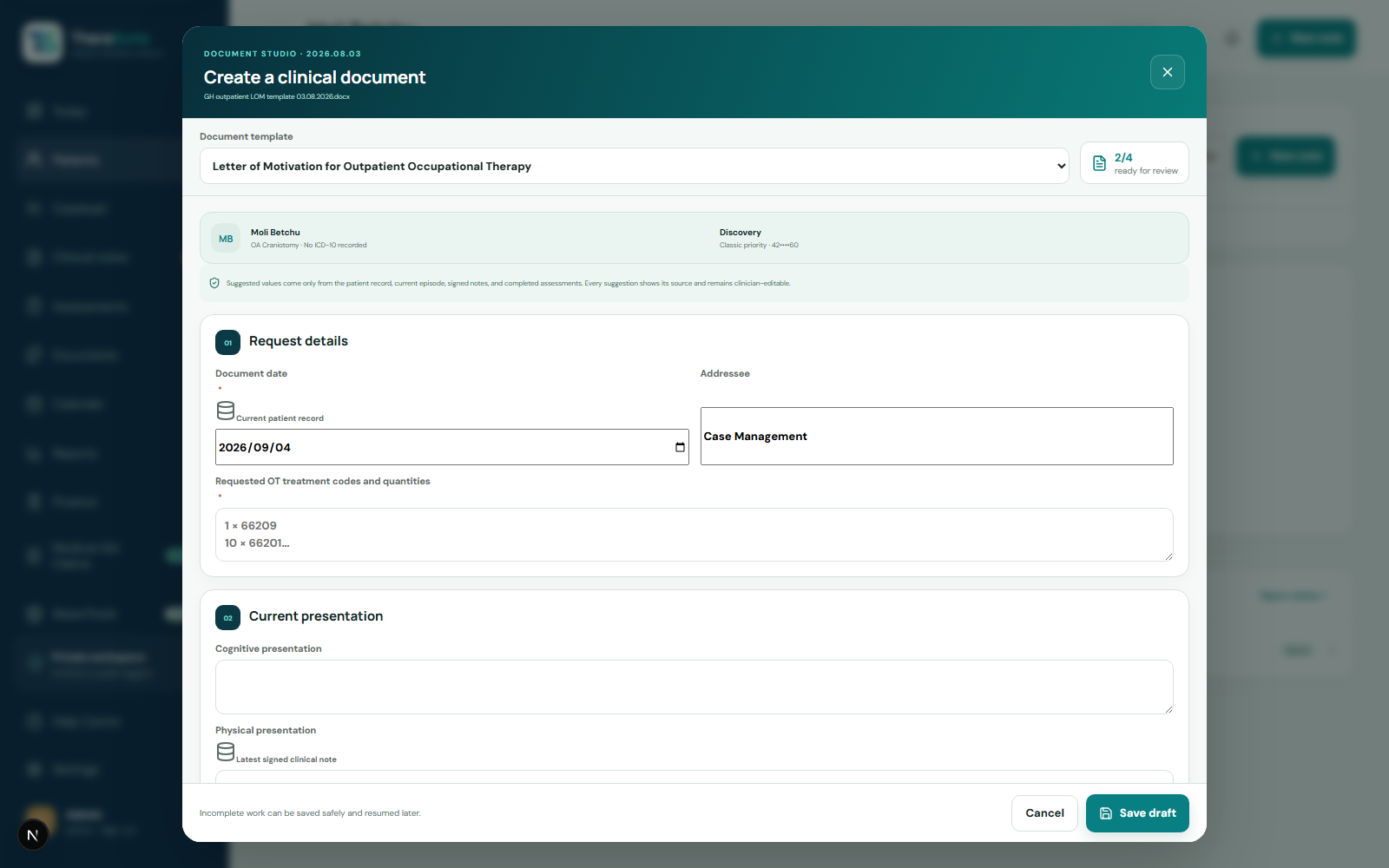The image size is (1389, 868).
Task: Click the 'Incomplete work can be saved safely' note
Action: [310, 813]
